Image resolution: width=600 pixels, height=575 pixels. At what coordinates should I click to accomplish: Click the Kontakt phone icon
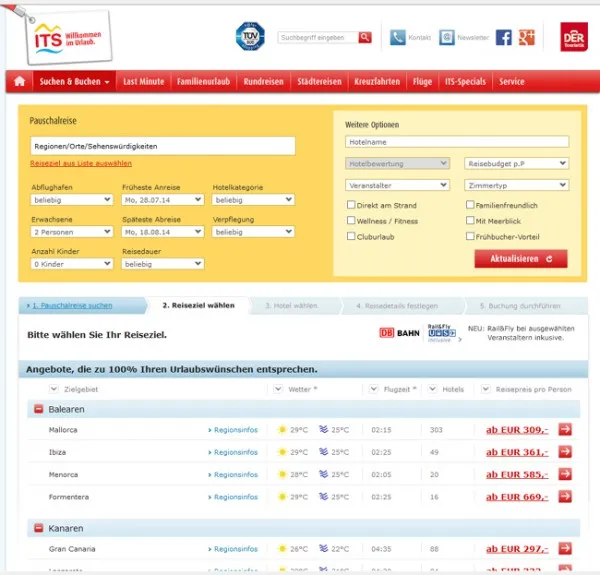(x=398, y=37)
